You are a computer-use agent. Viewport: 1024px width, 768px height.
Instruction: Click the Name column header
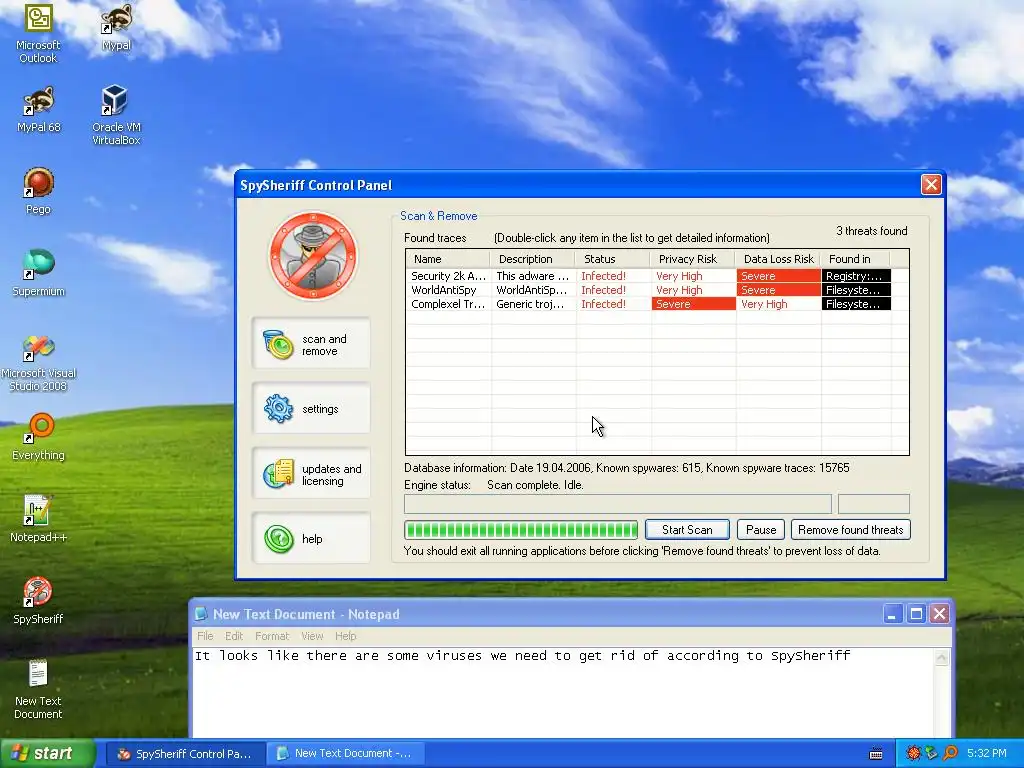448,259
